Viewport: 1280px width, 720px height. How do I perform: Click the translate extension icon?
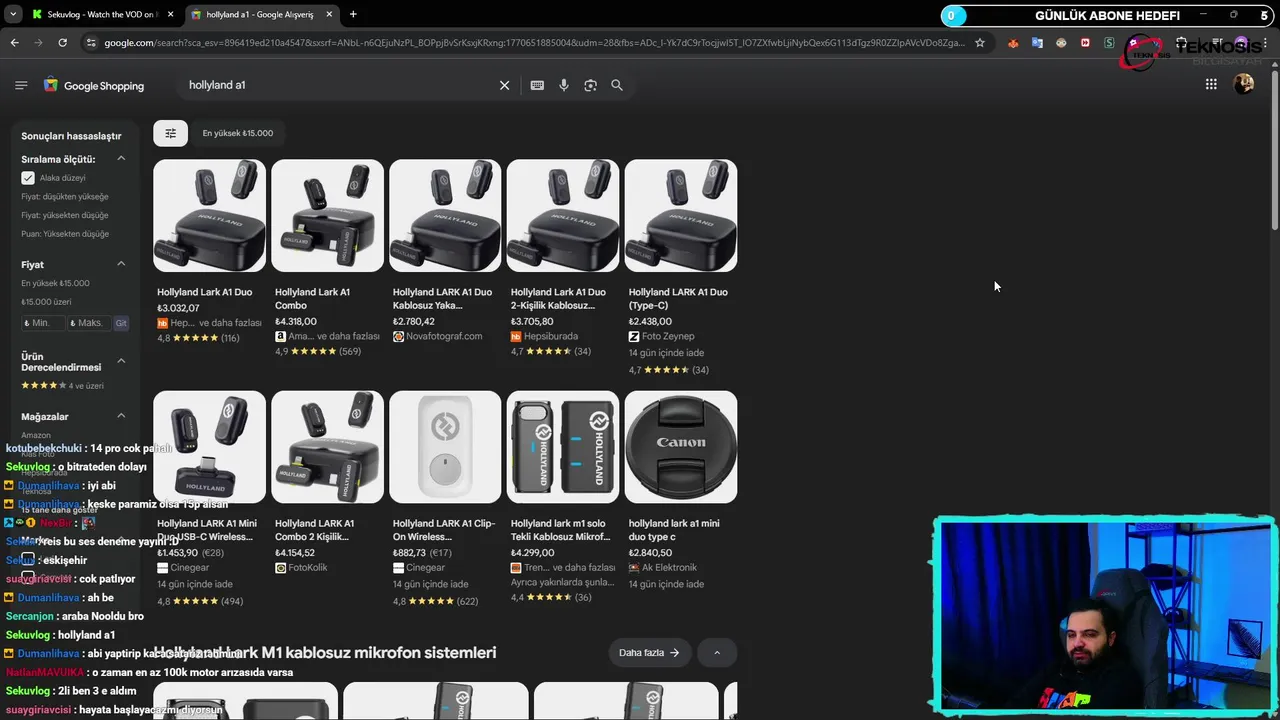1037,43
